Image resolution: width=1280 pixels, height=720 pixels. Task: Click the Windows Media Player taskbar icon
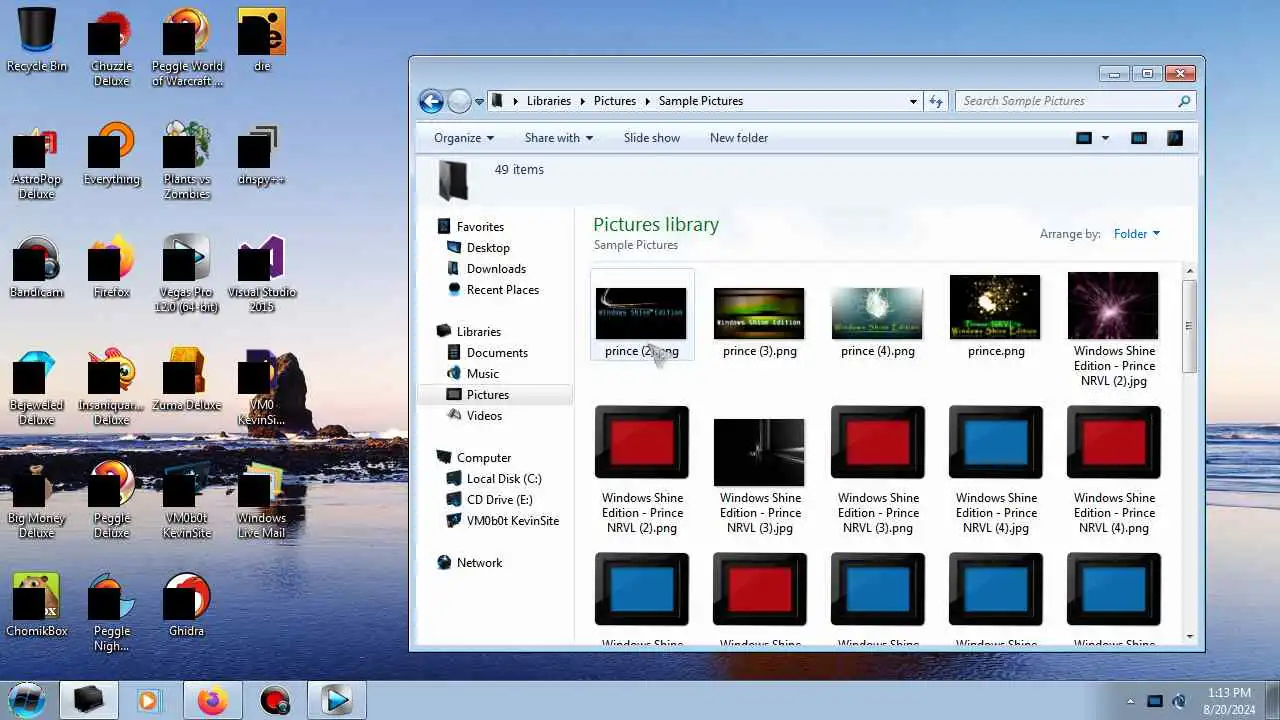pyautogui.click(x=149, y=700)
